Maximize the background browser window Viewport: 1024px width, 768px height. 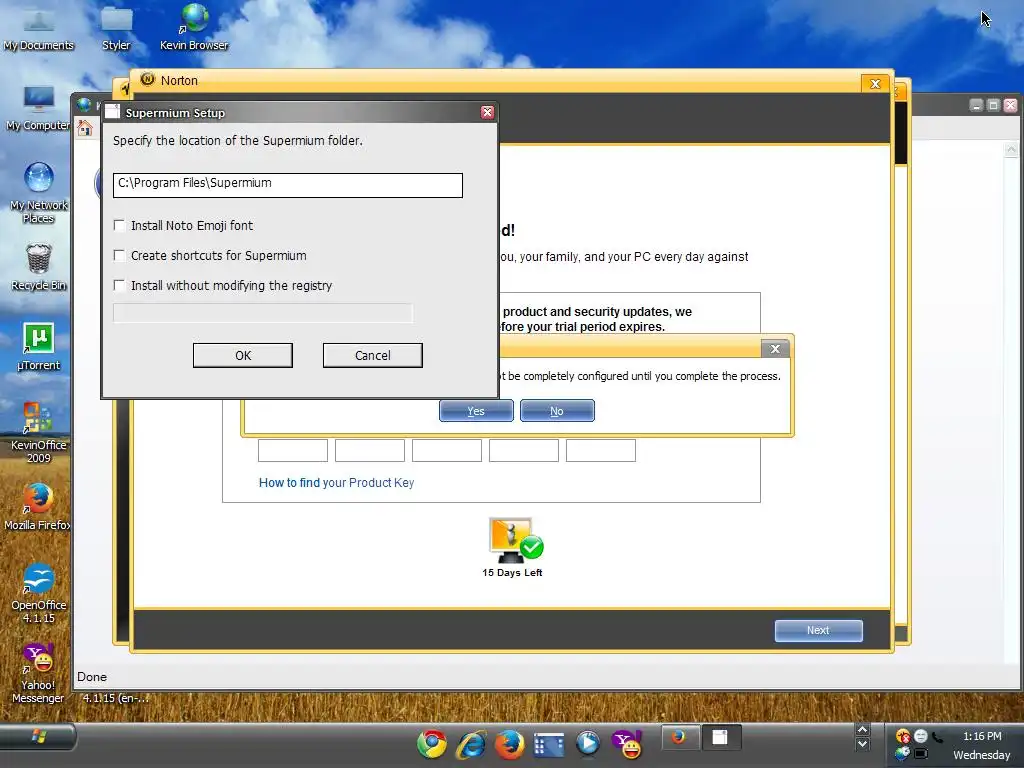993,105
